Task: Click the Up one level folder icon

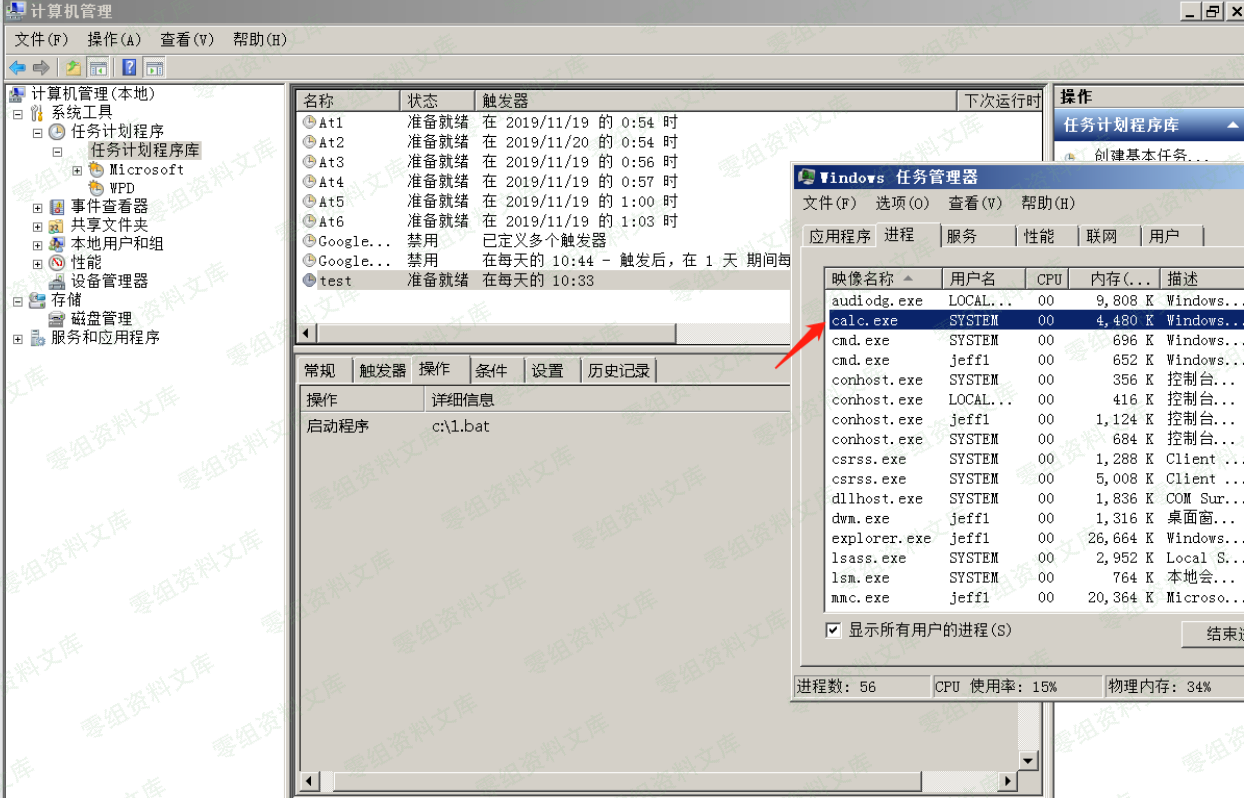Action: pos(73,68)
